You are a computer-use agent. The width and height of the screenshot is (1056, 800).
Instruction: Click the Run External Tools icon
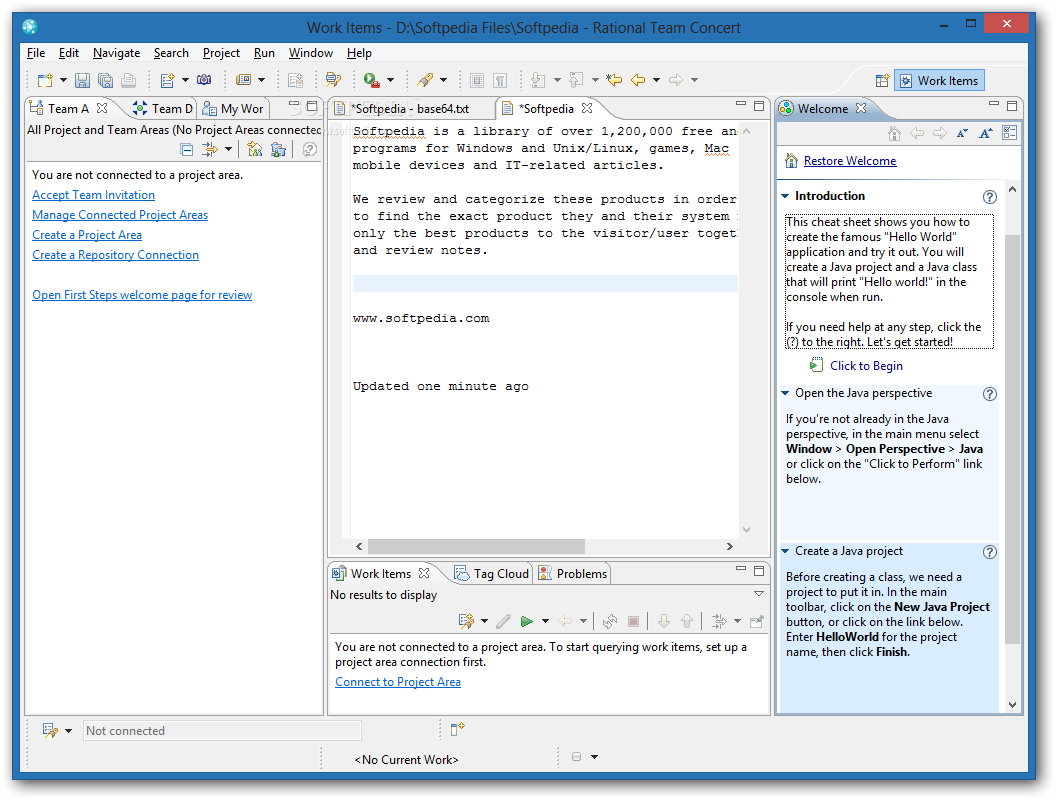click(371, 80)
